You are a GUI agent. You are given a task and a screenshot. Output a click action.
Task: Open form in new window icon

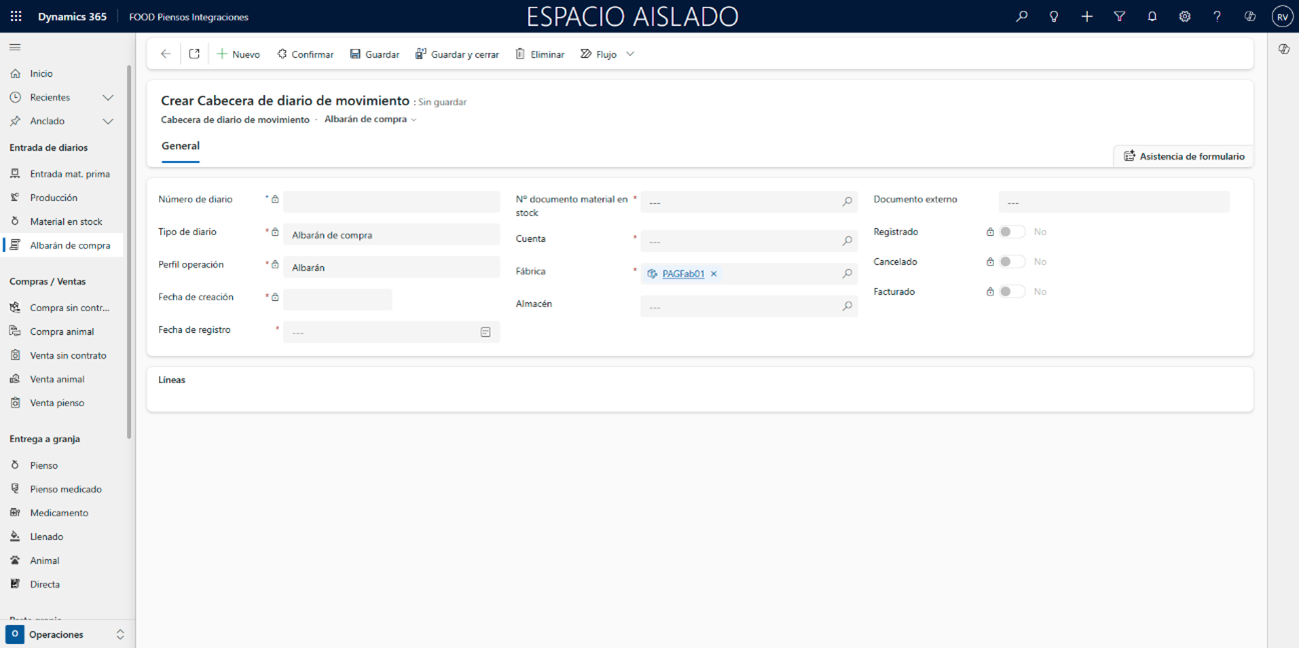(x=194, y=54)
